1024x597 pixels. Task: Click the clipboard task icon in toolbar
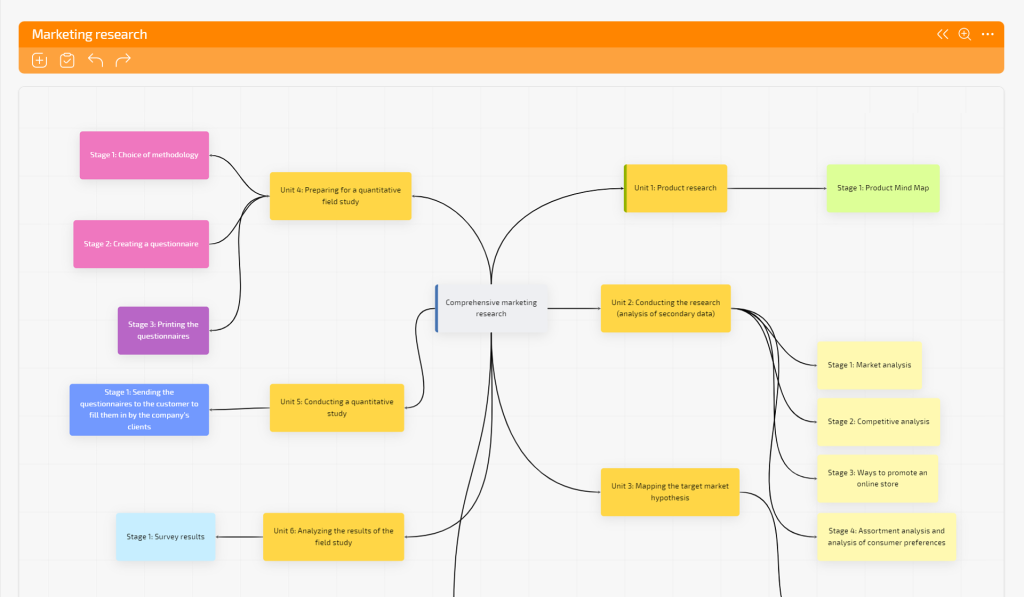coord(67,61)
